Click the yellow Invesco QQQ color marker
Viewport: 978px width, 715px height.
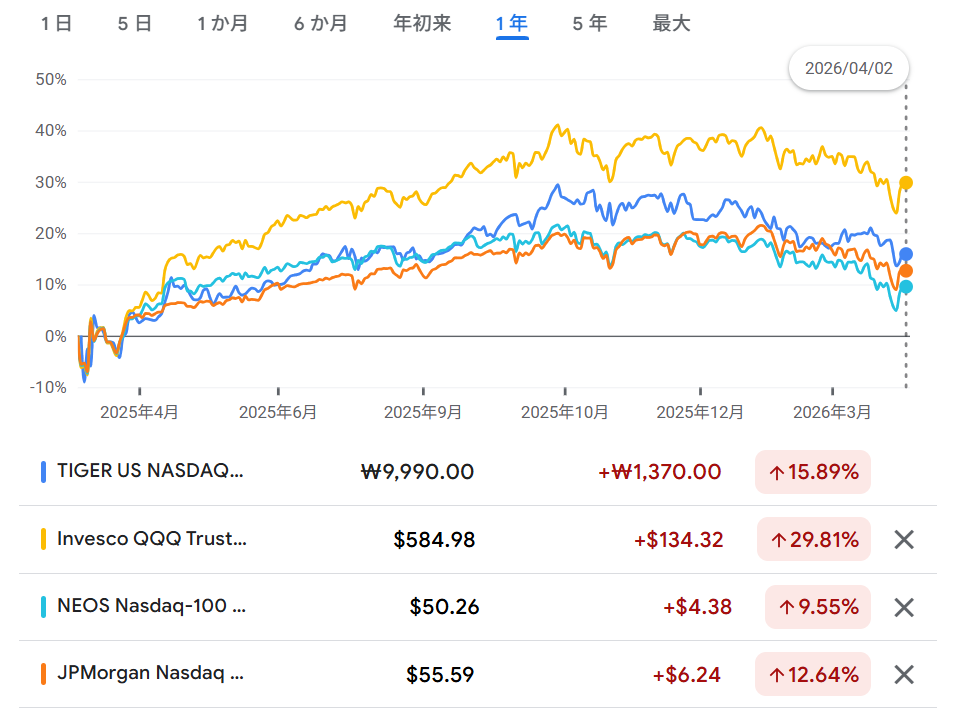(x=43, y=540)
